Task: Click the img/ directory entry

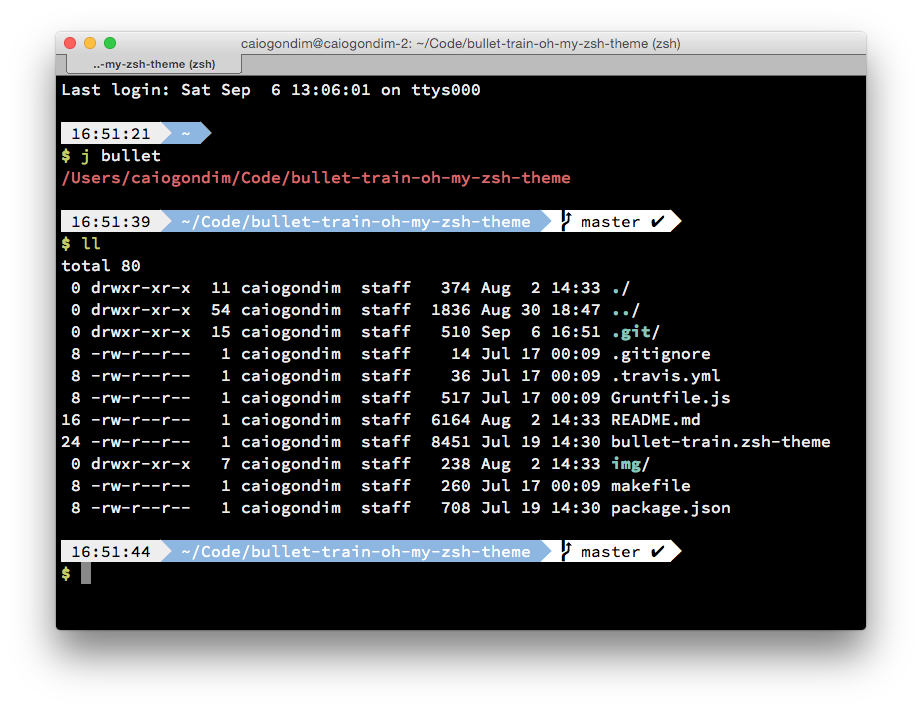Action: pos(630,464)
